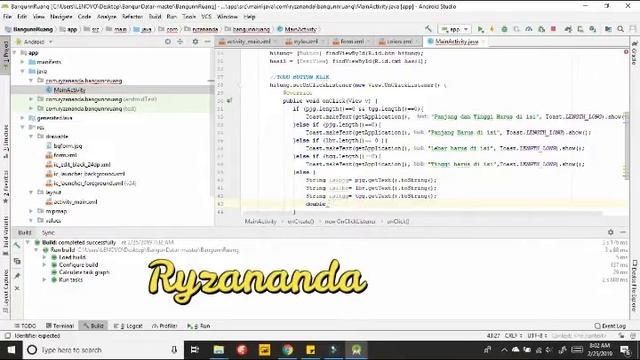This screenshot has width=640, height=360.
Task: Click scroll from source target icon
Action: 168,42
